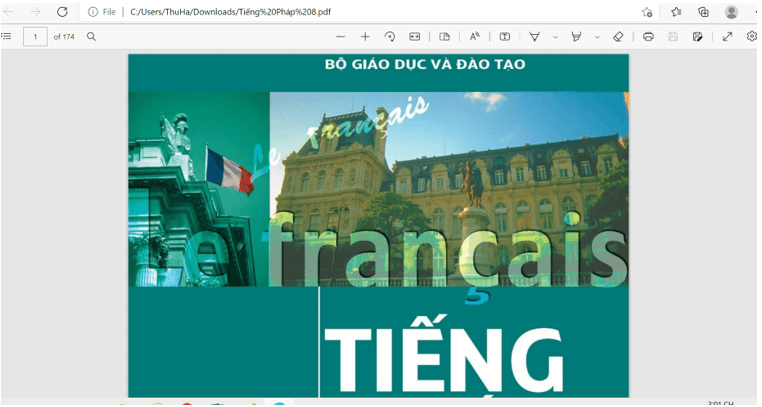762x407 pixels.
Task: Start Read aloud for the PDF
Action: tap(475, 36)
